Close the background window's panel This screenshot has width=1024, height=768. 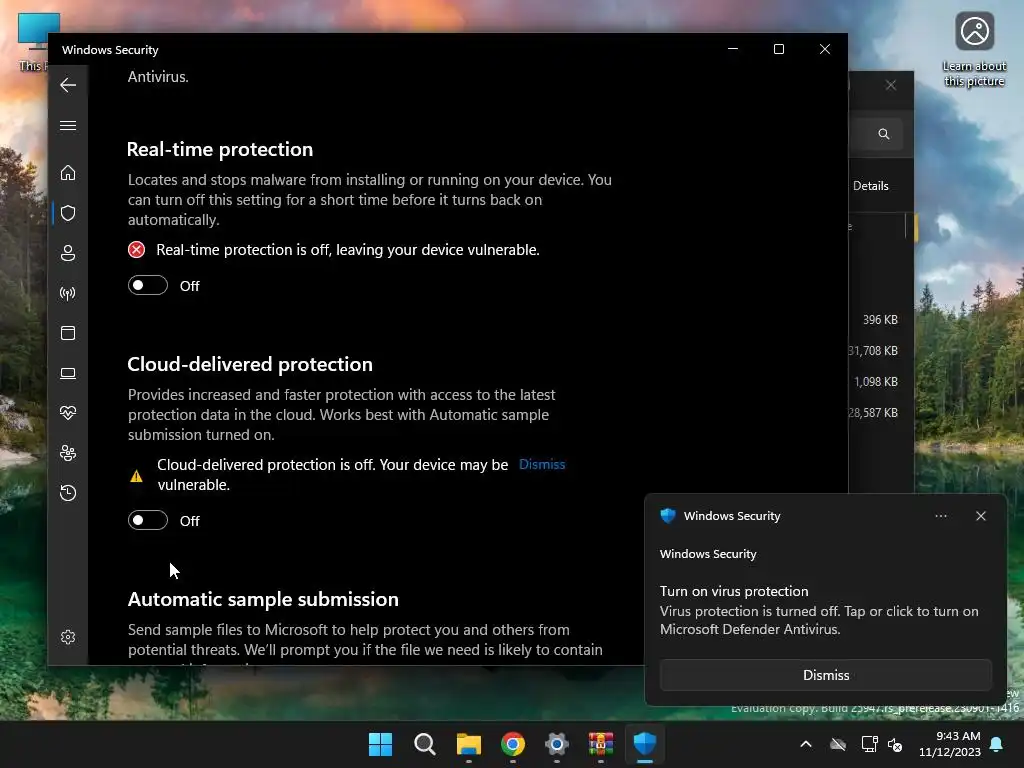(x=891, y=86)
